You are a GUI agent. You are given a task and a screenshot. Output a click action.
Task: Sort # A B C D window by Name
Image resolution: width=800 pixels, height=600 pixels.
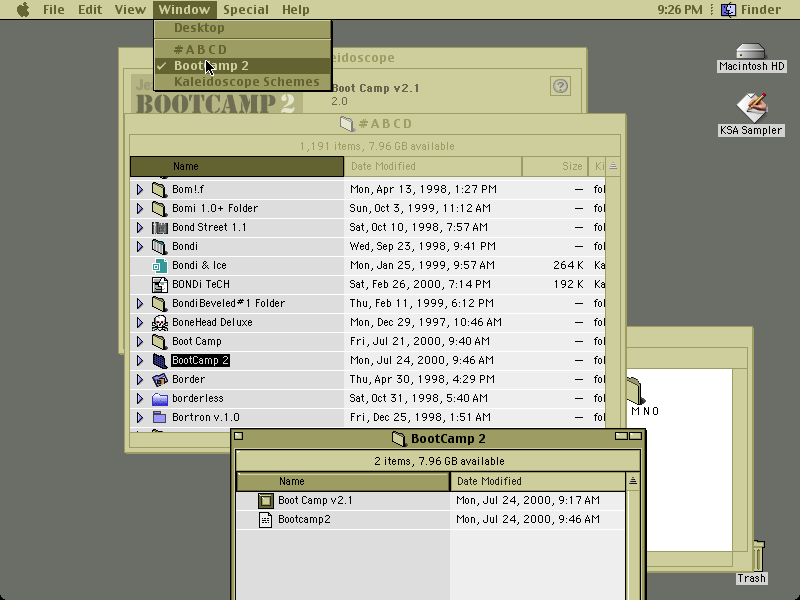coord(237,166)
